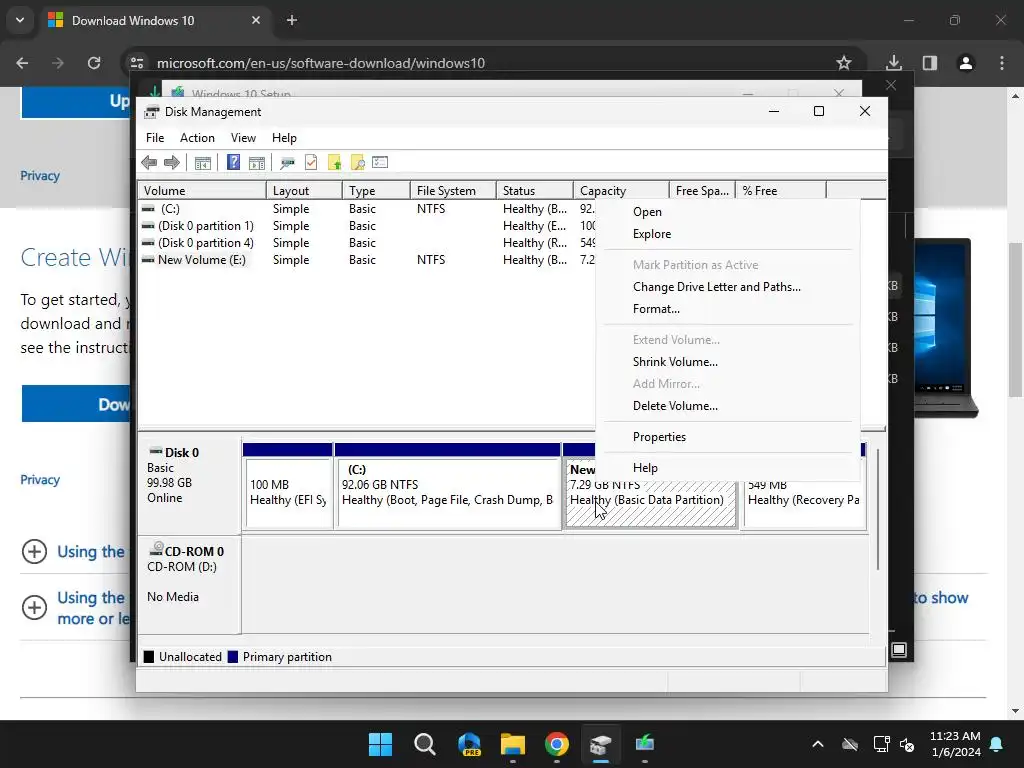Reload the page in Chrome
This screenshot has height=768, width=1024.
94,63
